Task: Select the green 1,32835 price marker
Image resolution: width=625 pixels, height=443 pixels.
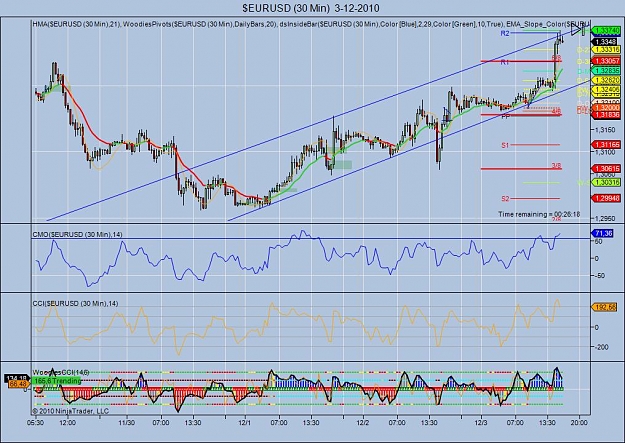Action: pyautogui.click(x=606, y=71)
